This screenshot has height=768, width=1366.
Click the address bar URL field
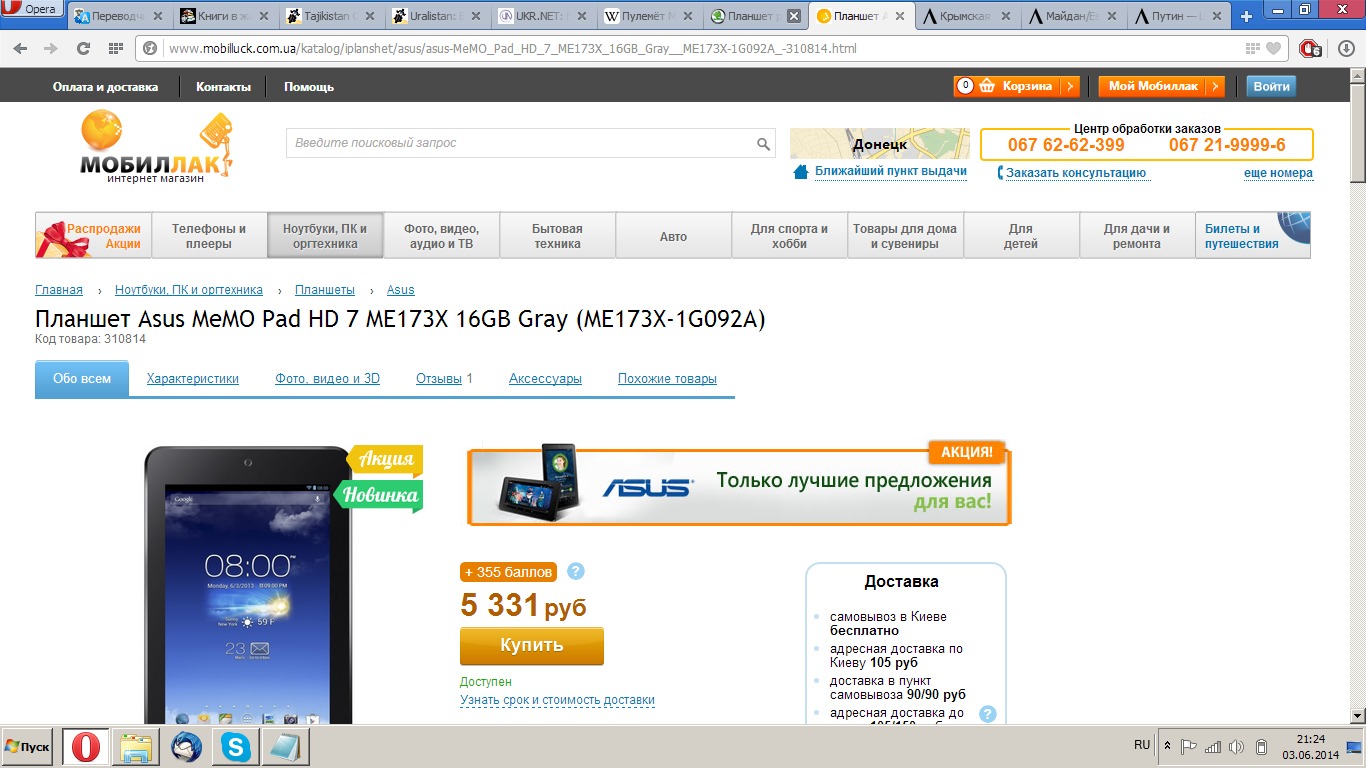pos(700,48)
